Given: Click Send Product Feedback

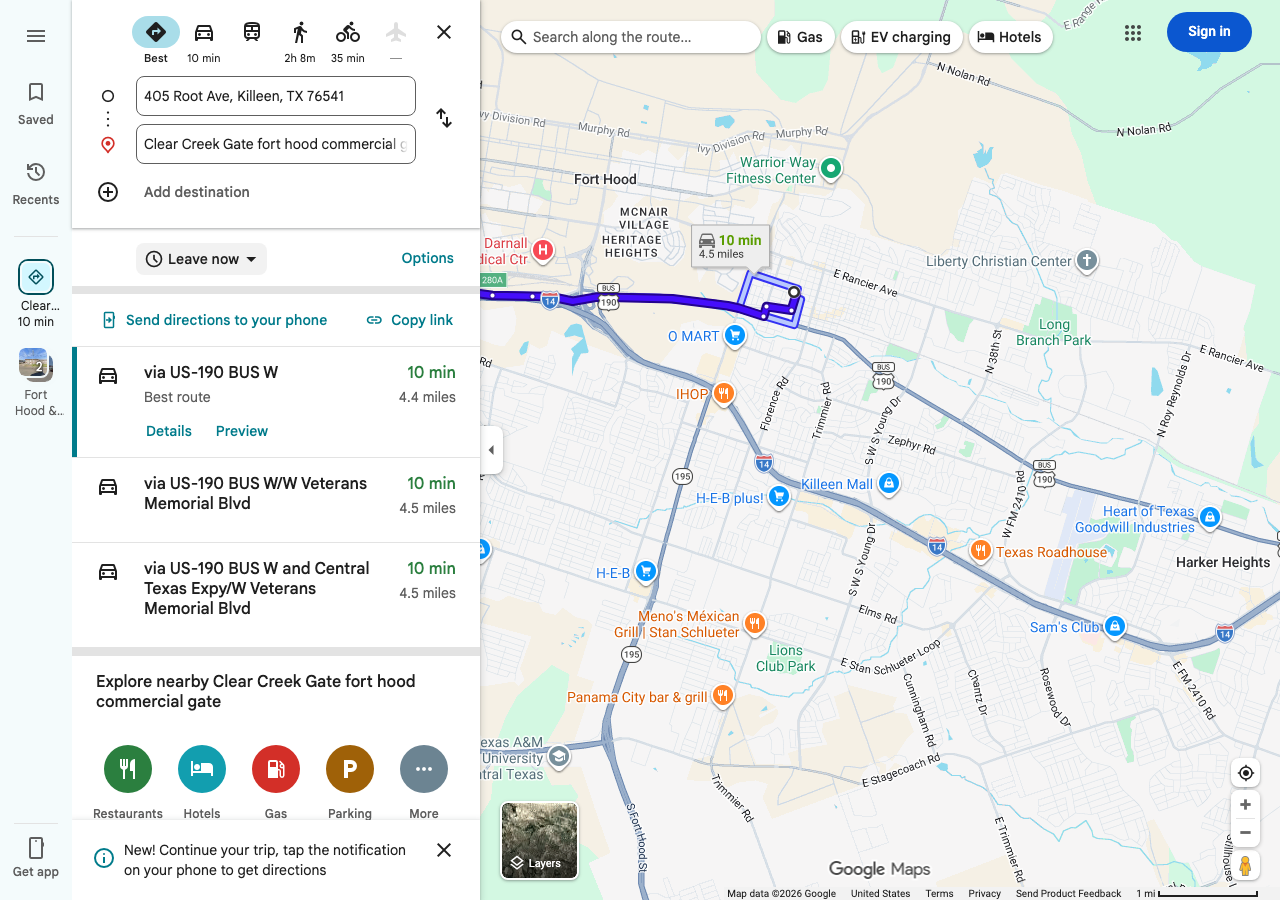Looking at the screenshot, I should [x=1068, y=893].
